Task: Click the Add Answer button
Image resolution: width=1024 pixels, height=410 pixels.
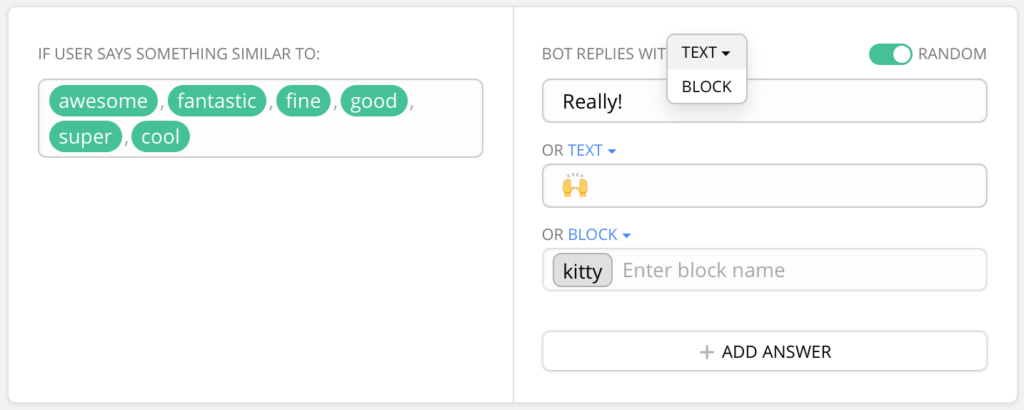Action: [x=764, y=351]
